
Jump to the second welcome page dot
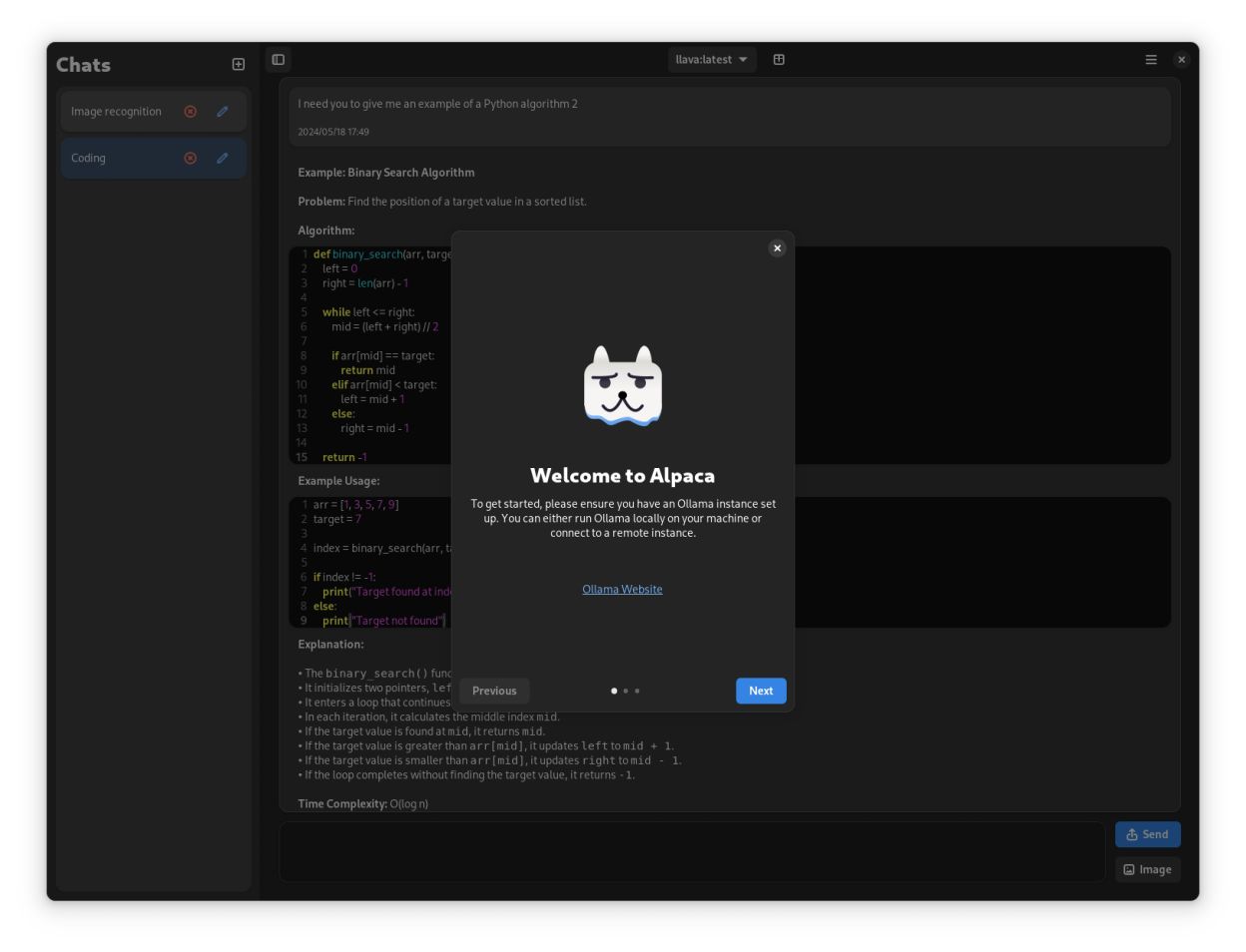[625, 691]
